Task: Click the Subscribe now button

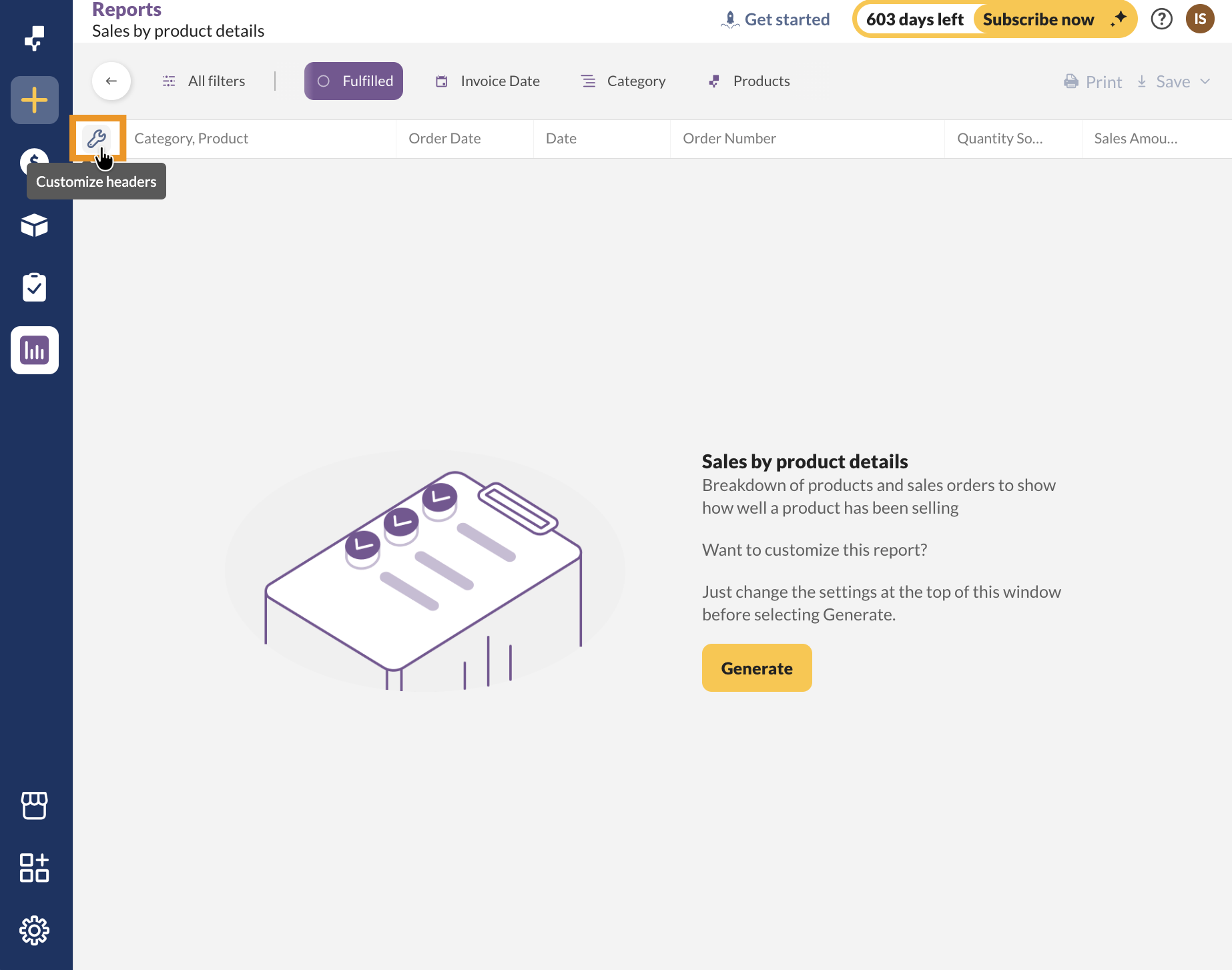Action: point(1038,19)
